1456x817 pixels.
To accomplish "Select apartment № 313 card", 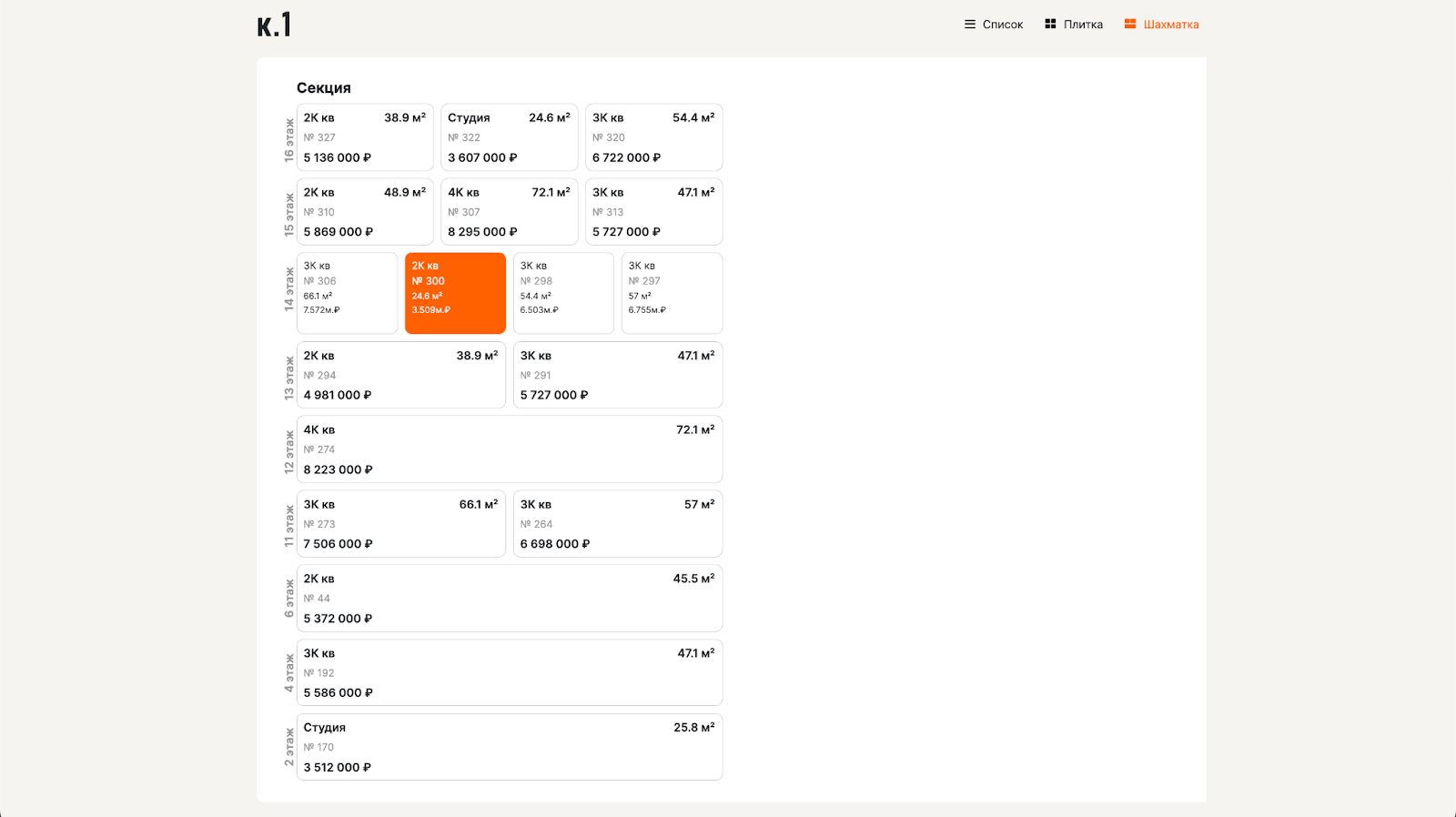I will [653, 212].
